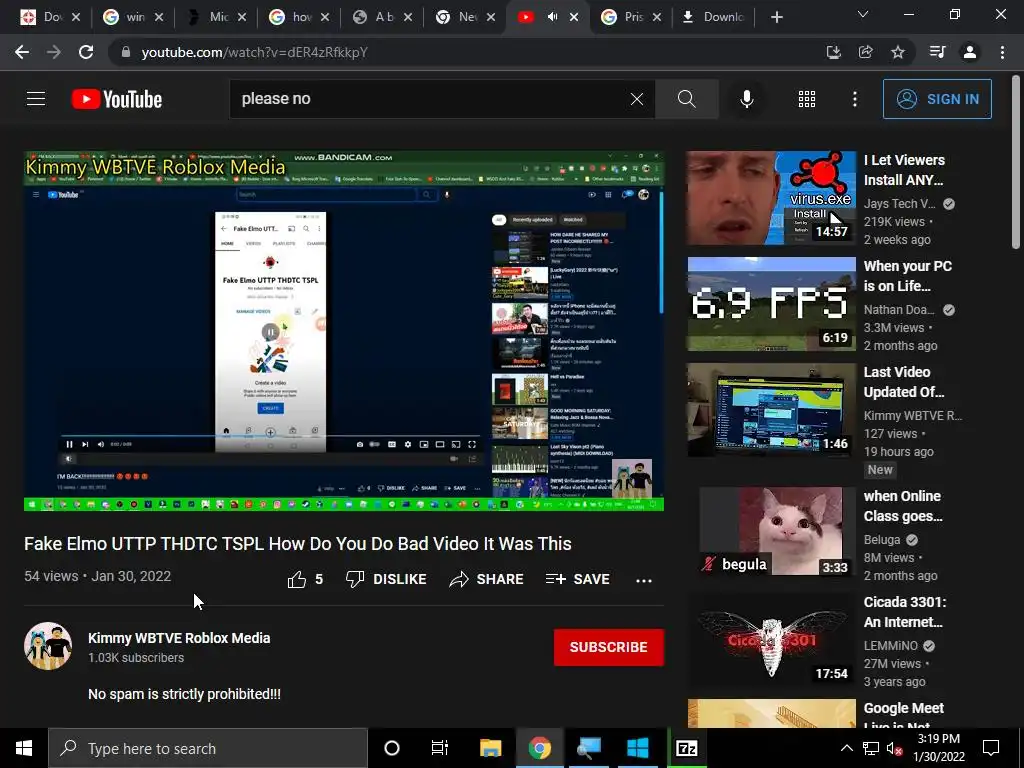Open File Explorer from the taskbar
The height and width of the screenshot is (768, 1024).
[x=490, y=748]
